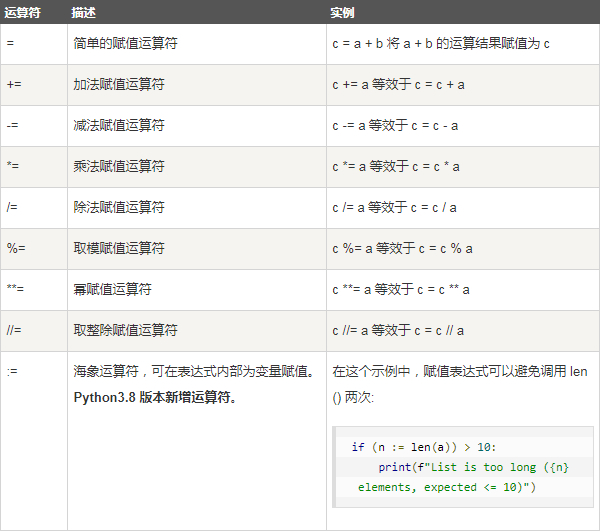Select the += operator cell
Viewport: 600px width, 531px height.
click(14, 85)
